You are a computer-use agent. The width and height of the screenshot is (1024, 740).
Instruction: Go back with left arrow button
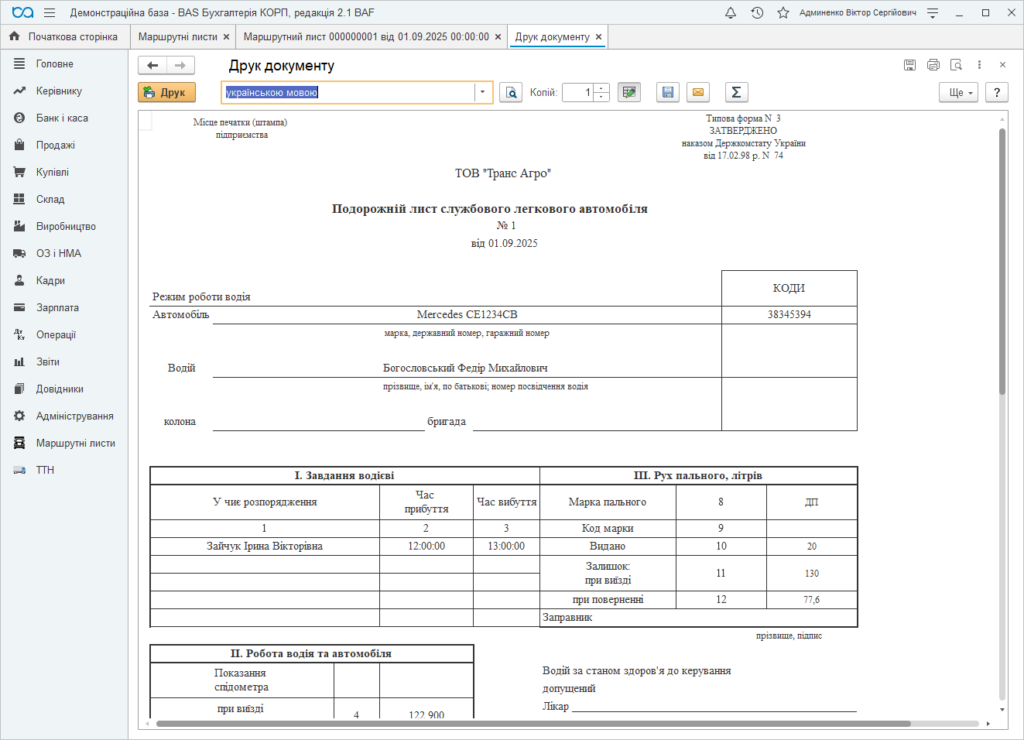coord(152,65)
